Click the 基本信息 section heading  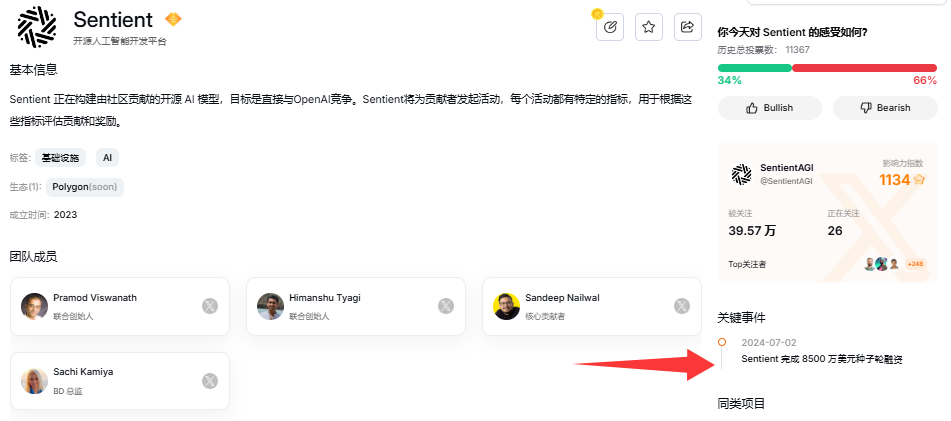[x=33, y=70]
